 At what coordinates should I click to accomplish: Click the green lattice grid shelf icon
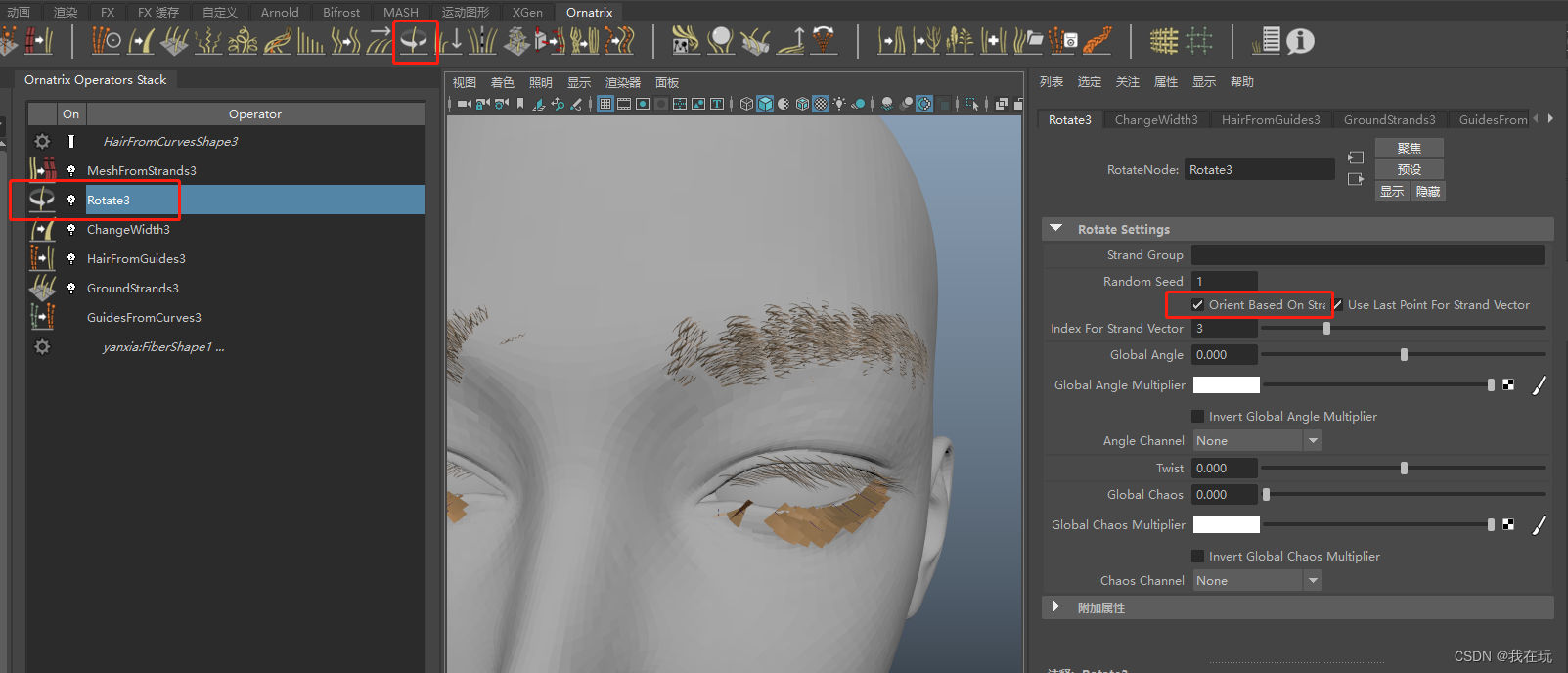pos(1199,41)
